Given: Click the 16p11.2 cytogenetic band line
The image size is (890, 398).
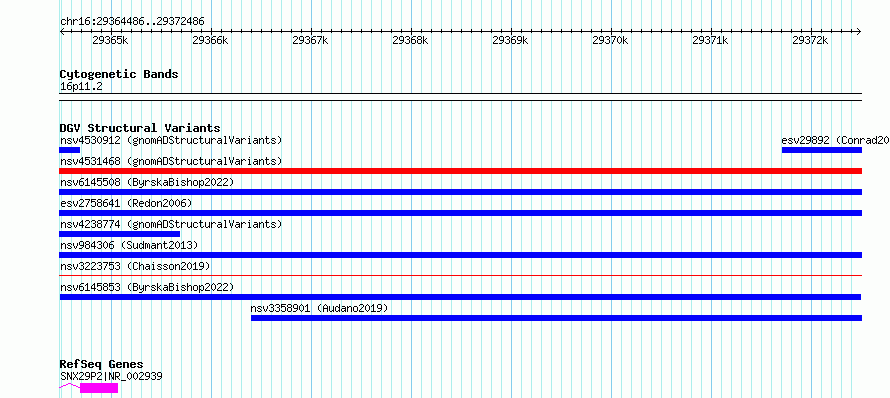Looking at the screenshot, I should pyautogui.click(x=461, y=97).
